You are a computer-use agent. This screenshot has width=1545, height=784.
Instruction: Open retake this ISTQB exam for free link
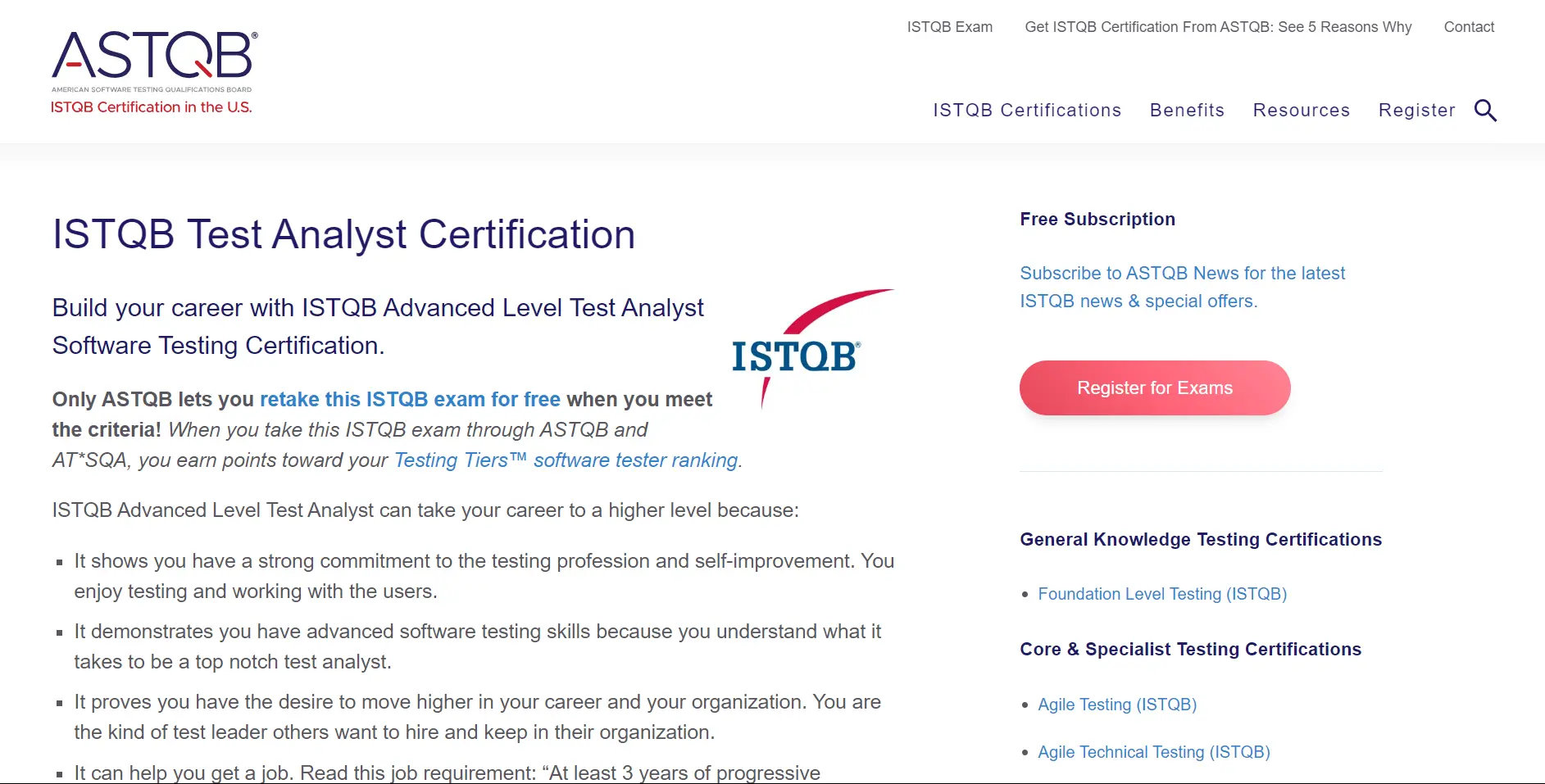(410, 399)
